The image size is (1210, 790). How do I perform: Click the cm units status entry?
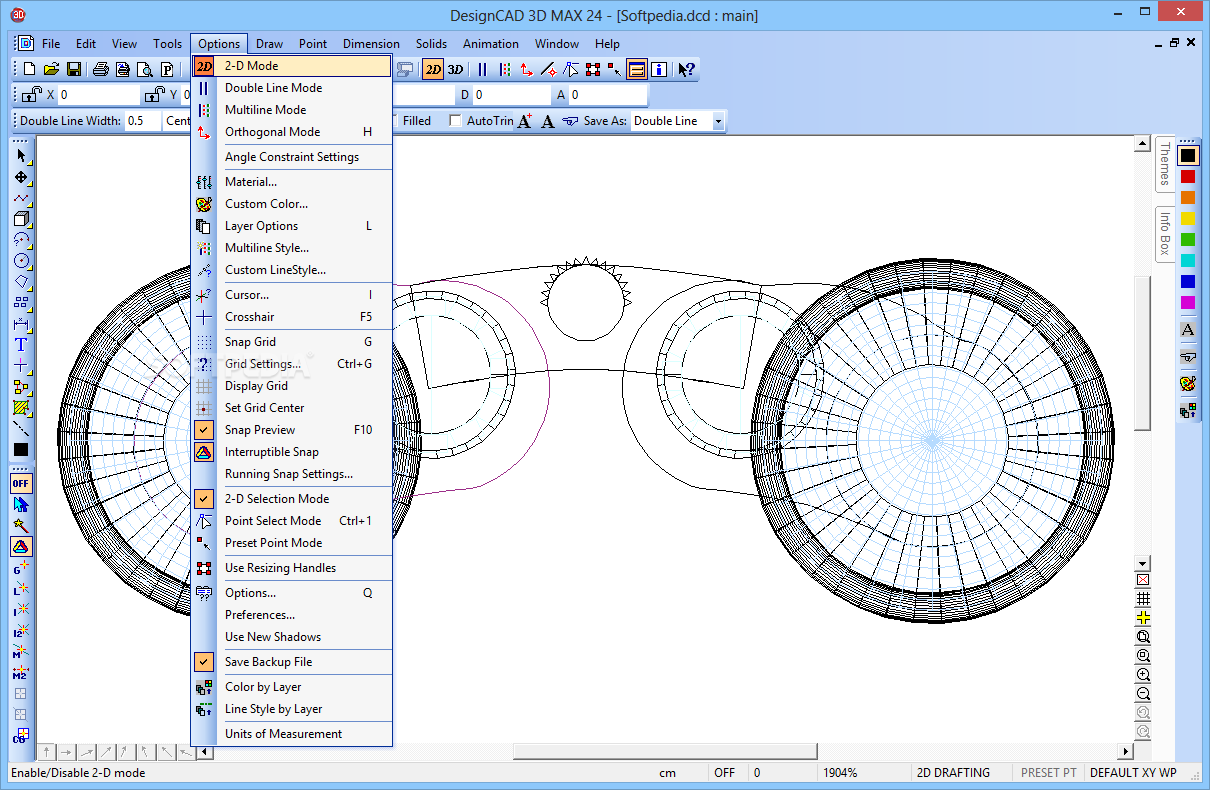coord(667,773)
